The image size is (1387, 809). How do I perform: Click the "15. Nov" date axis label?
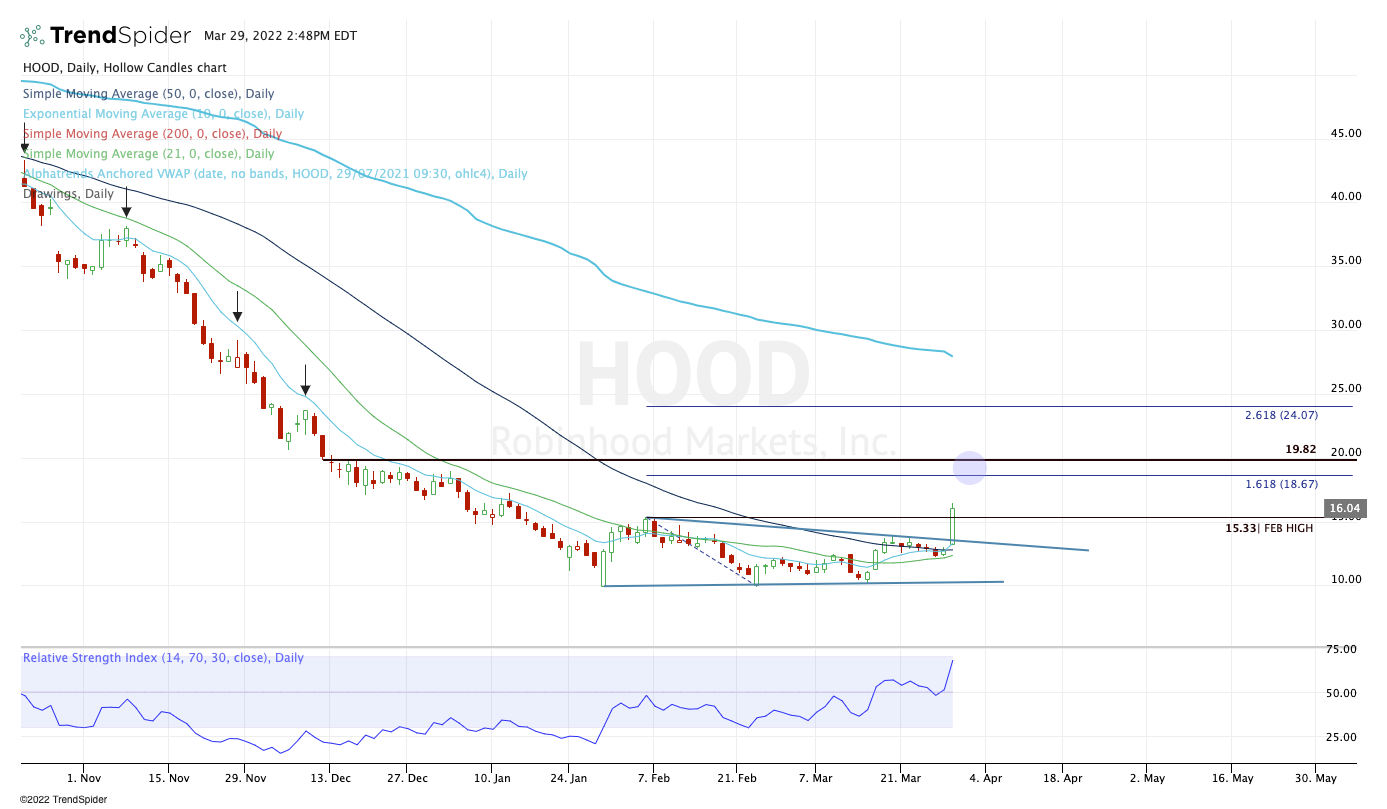pos(168,778)
